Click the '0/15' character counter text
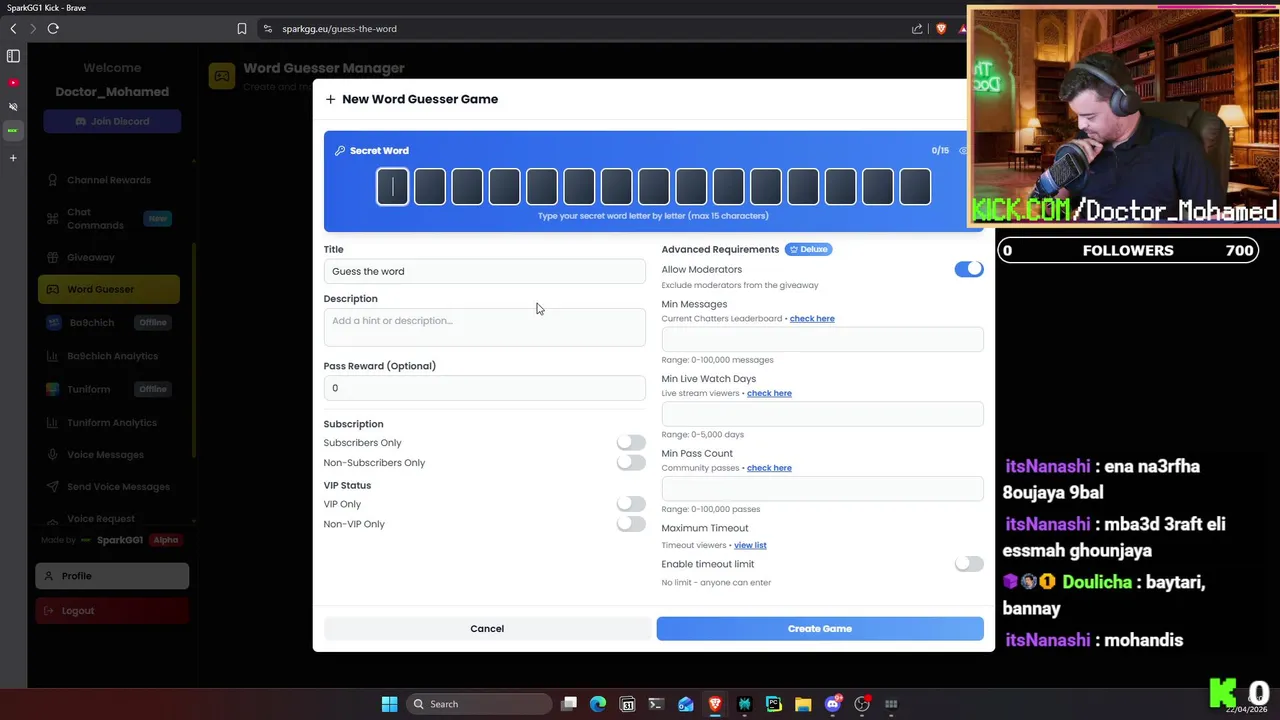 click(x=940, y=151)
